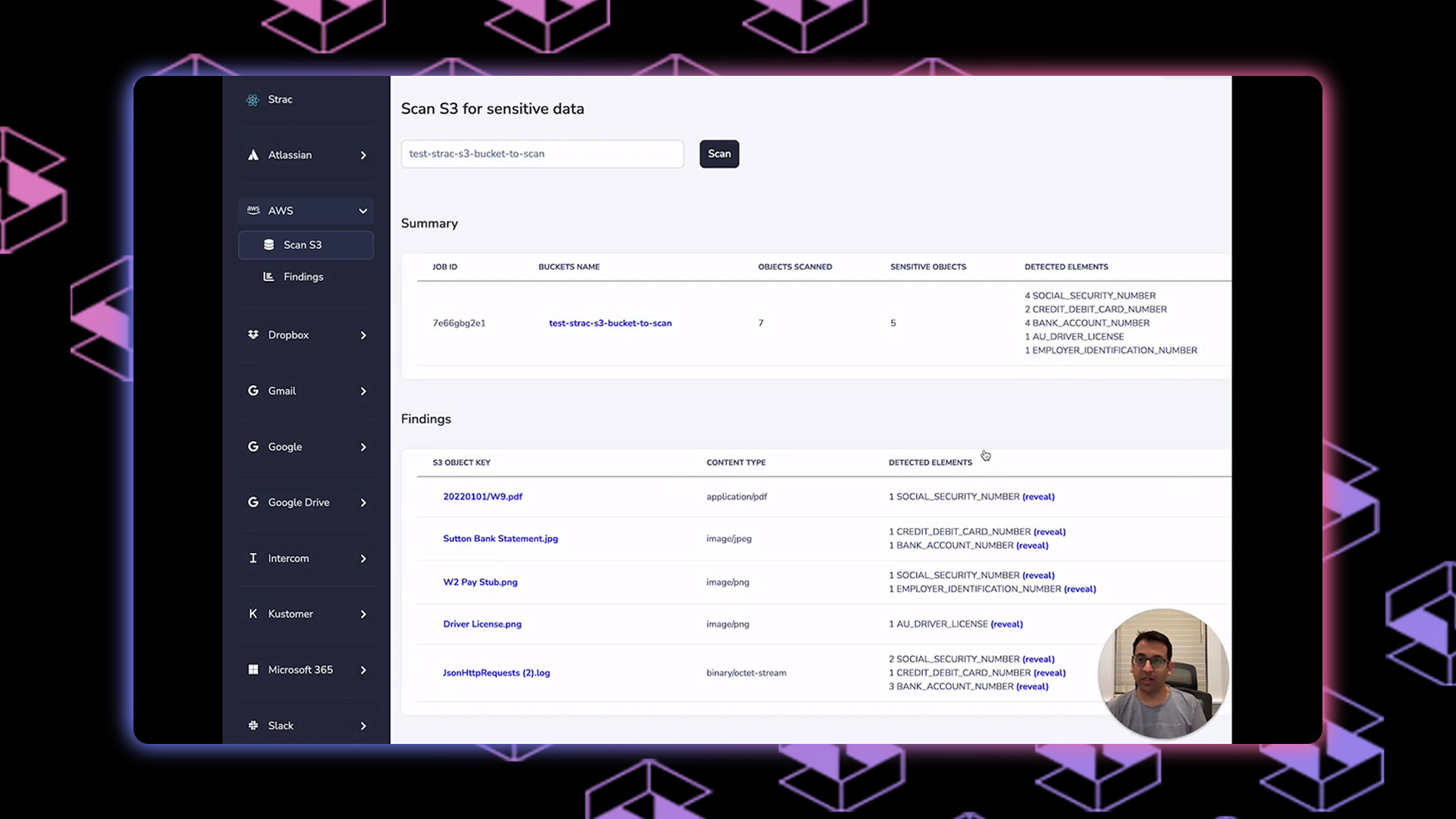Click the Intercom icon in sidebar

(x=253, y=558)
